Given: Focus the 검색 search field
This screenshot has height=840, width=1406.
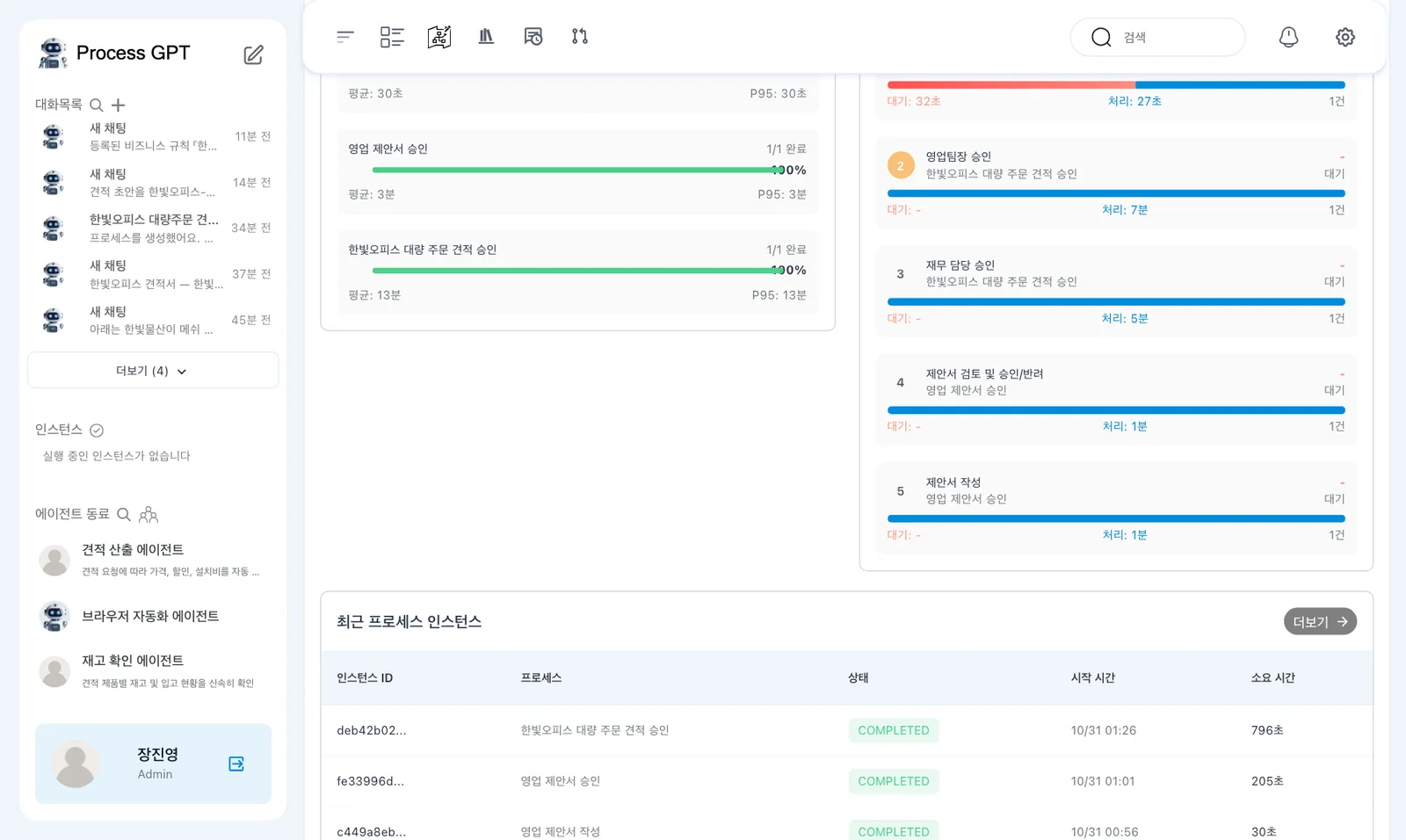Looking at the screenshot, I should [x=1157, y=37].
